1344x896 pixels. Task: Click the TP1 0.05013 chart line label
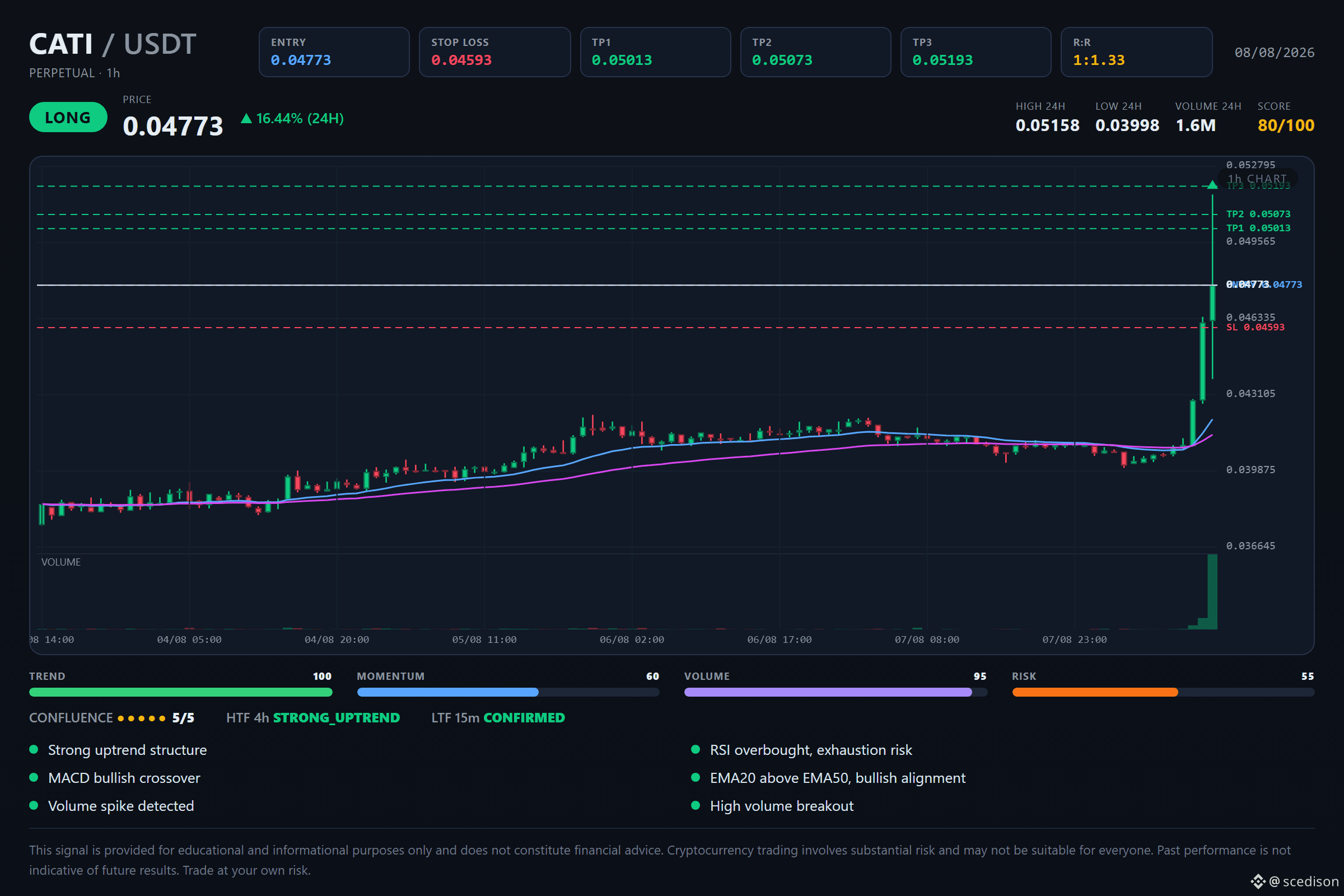[1258, 228]
